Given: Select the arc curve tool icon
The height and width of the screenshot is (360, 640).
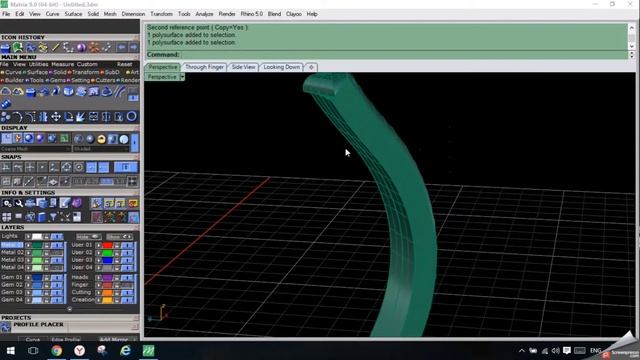Looking at the screenshot, I should pyautogui.click(x=17, y=117).
